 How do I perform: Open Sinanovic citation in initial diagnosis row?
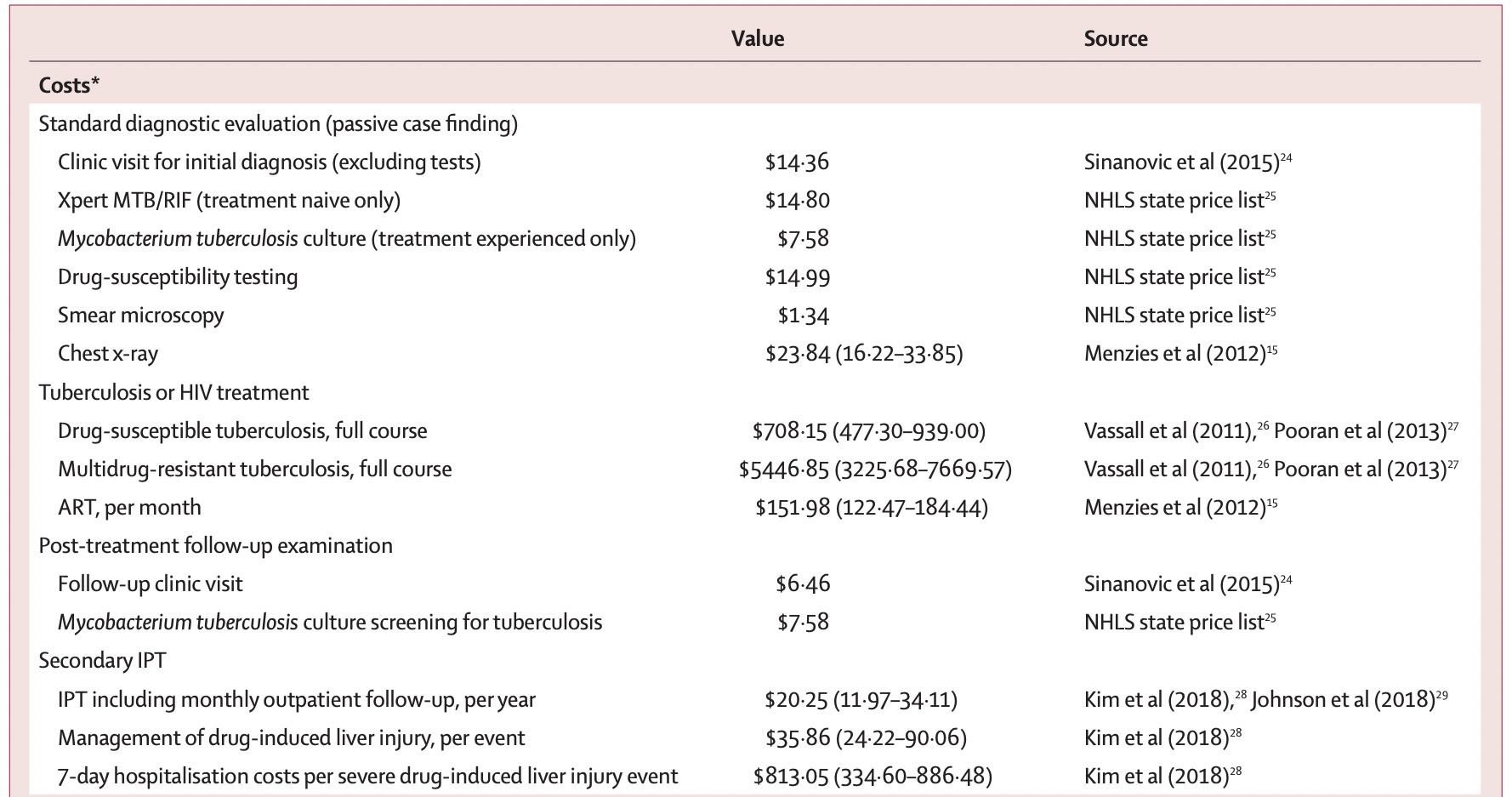pos(1187,162)
